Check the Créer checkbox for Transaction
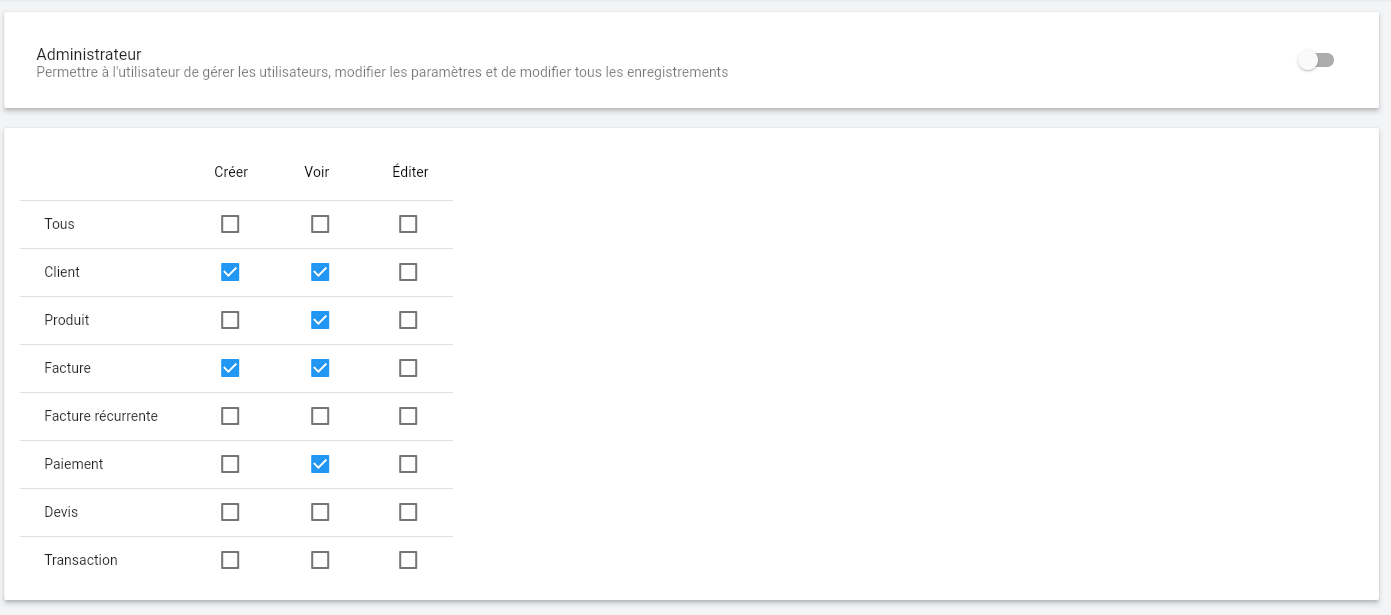Viewport: 1391px width, 615px height. pos(230,560)
